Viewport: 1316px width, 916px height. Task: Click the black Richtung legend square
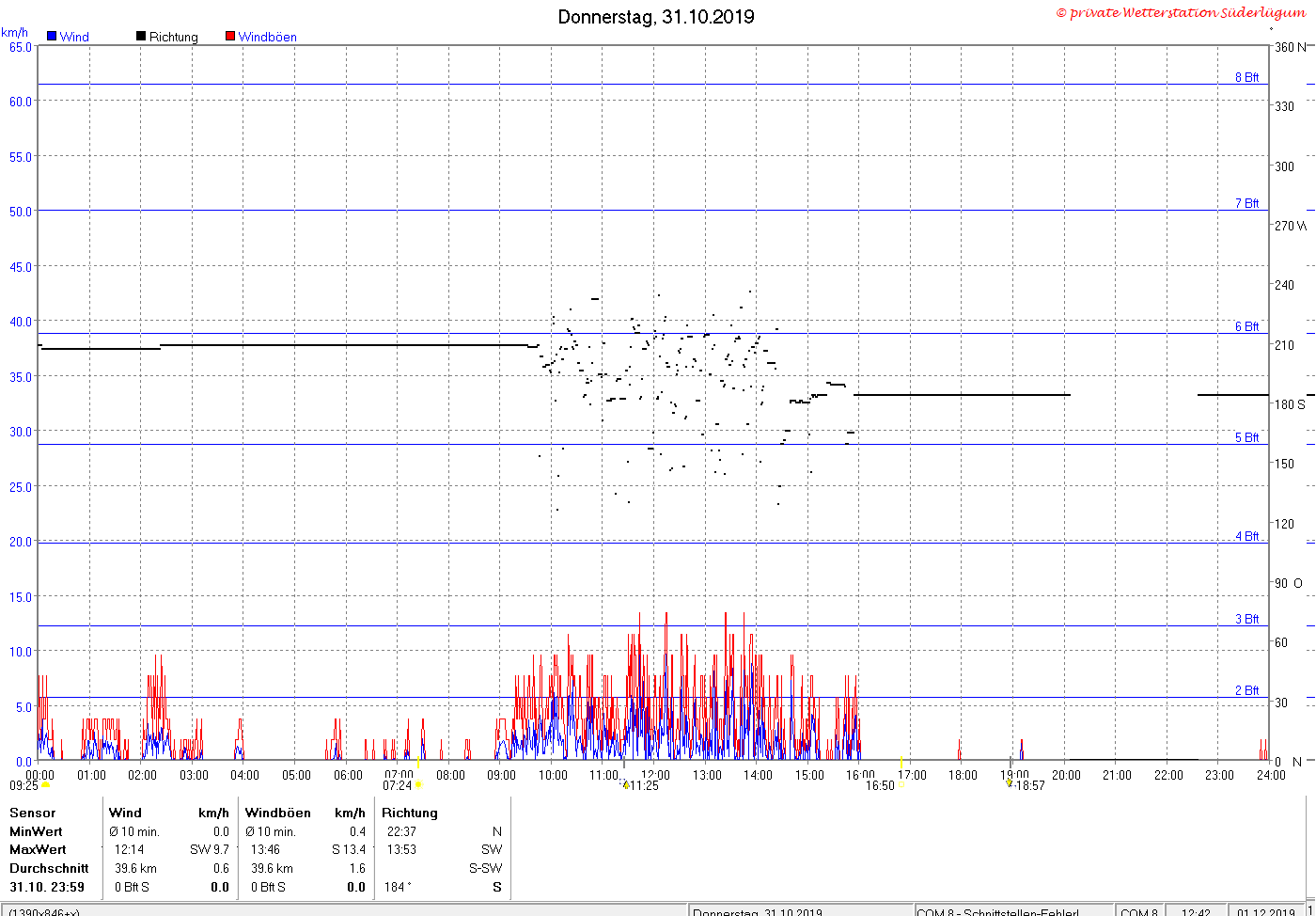pyautogui.click(x=141, y=37)
